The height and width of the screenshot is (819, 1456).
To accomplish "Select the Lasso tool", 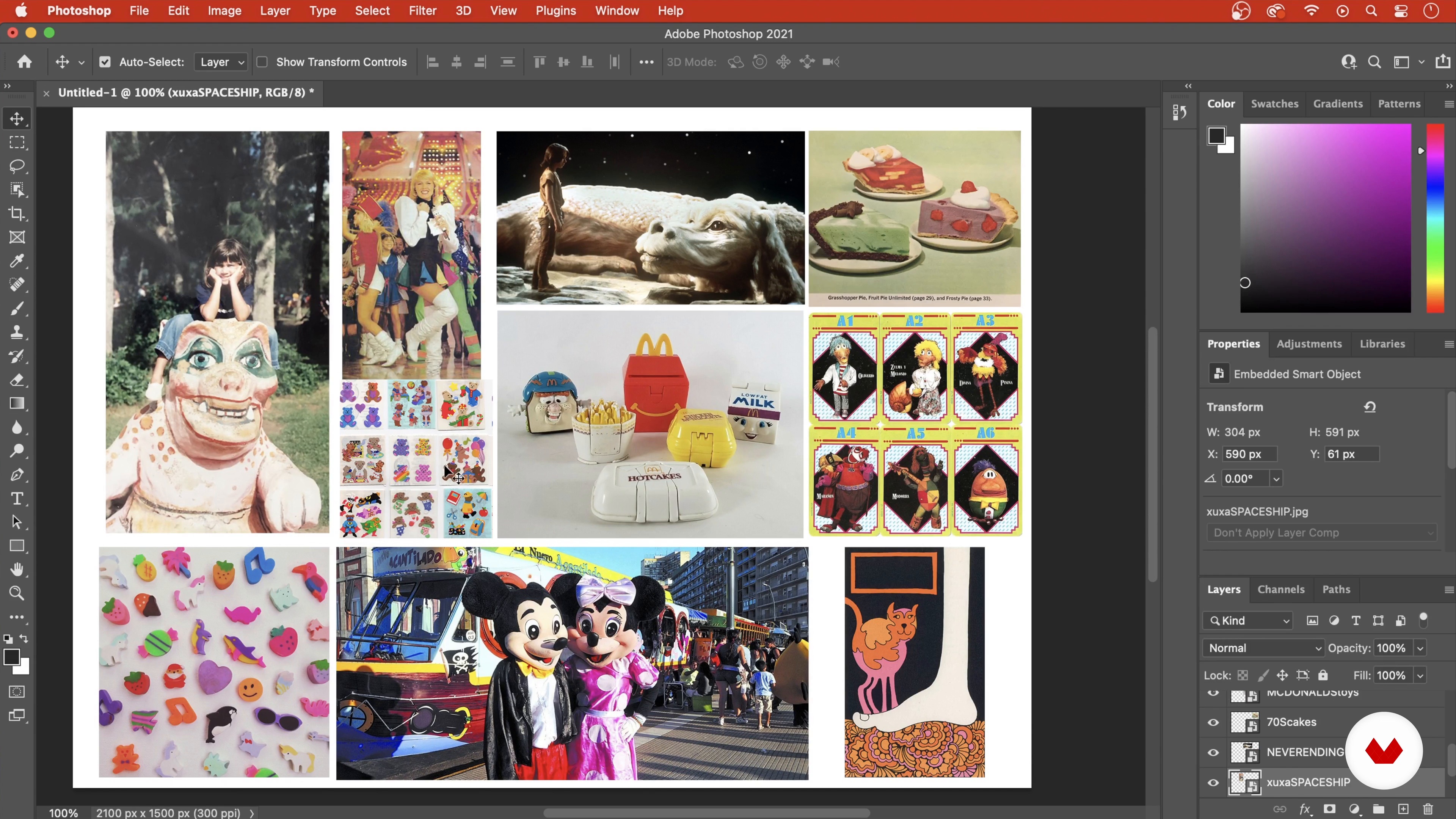I will (x=17, y=166).
